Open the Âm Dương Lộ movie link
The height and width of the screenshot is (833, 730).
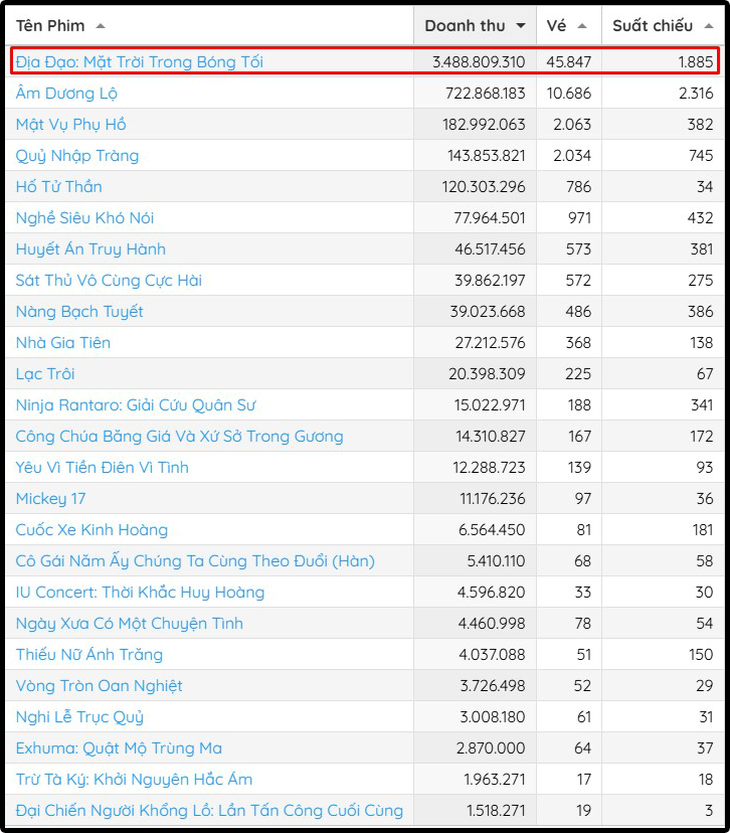point(66,93)
